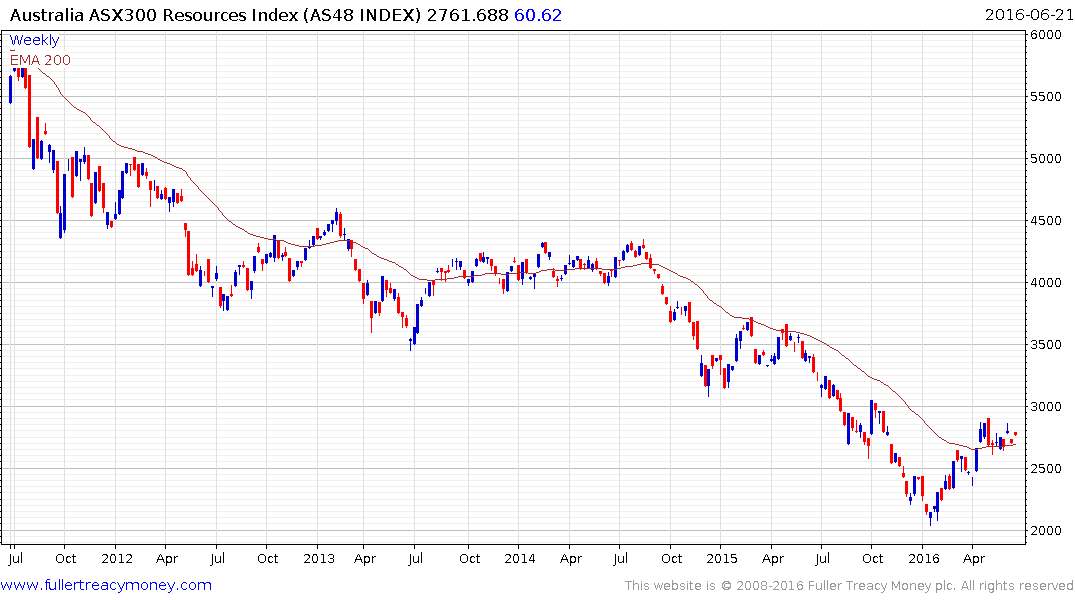The width and height of the screenshot is (1075, 600).
Task: Open the www.fullertreacymoney.com link
Action: [x=106, y=585]
